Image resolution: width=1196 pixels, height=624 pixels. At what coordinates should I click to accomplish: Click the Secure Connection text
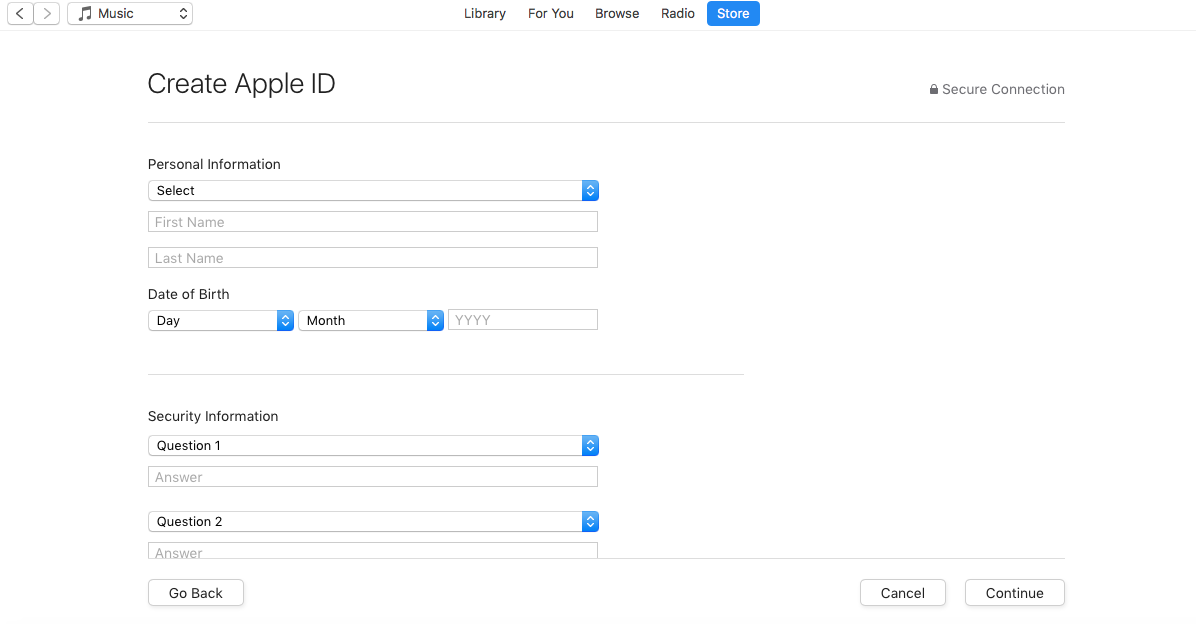(1003, 89)
